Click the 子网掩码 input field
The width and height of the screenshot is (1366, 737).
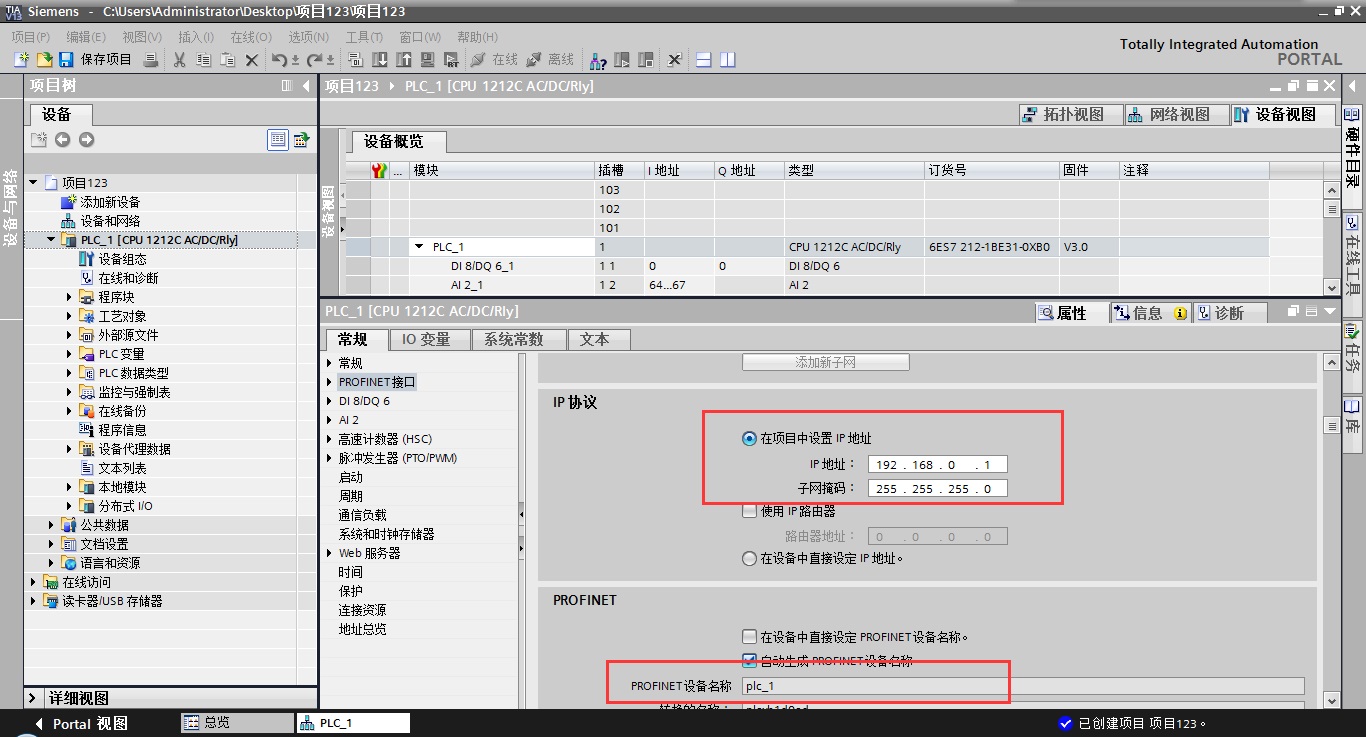(937, 489)
